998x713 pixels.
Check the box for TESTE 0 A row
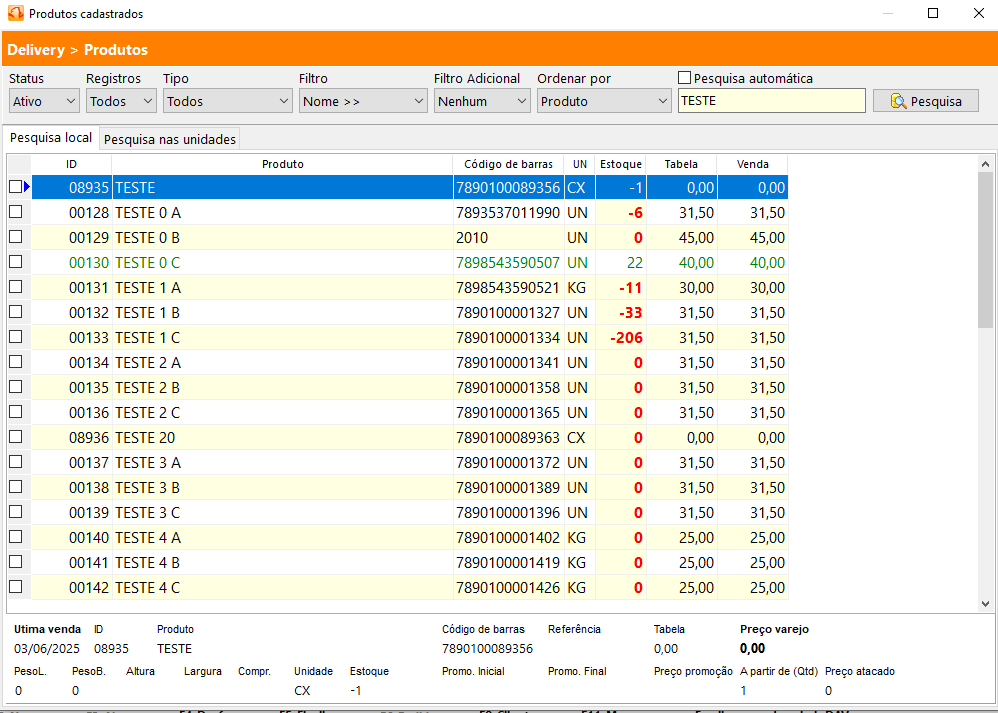[15, 212]
